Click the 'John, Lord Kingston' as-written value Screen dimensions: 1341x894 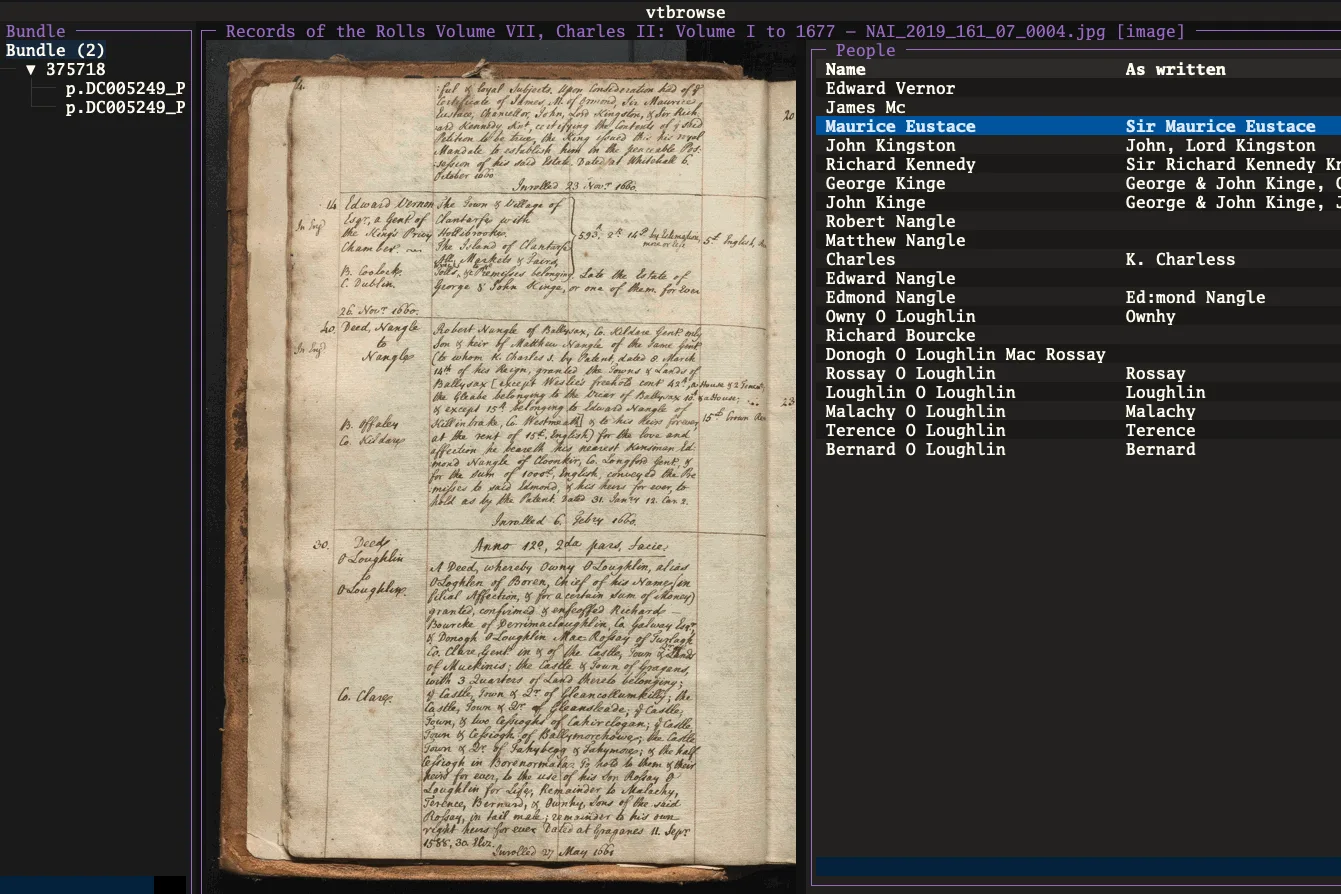(1220, 145)
